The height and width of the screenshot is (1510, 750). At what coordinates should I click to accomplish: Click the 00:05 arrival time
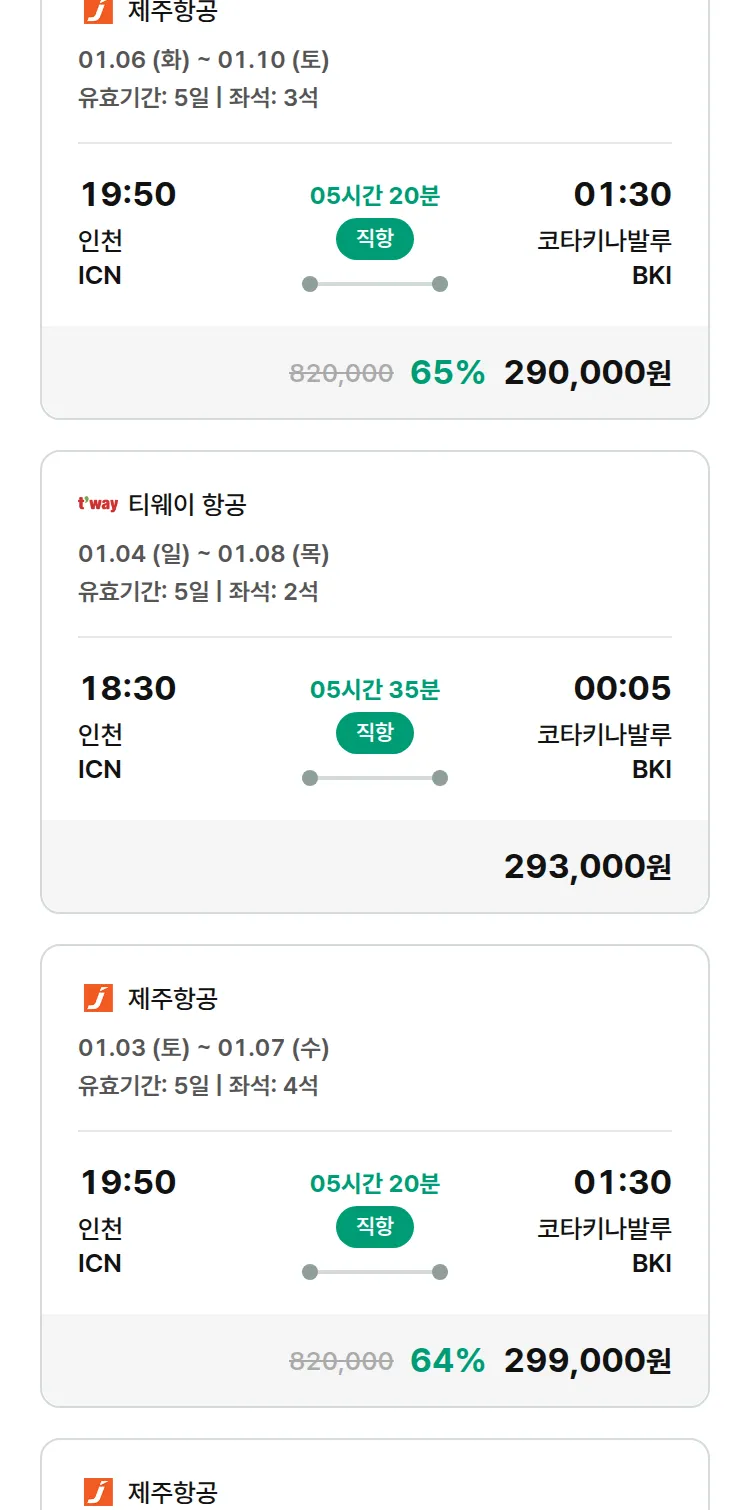click(622, 688)
